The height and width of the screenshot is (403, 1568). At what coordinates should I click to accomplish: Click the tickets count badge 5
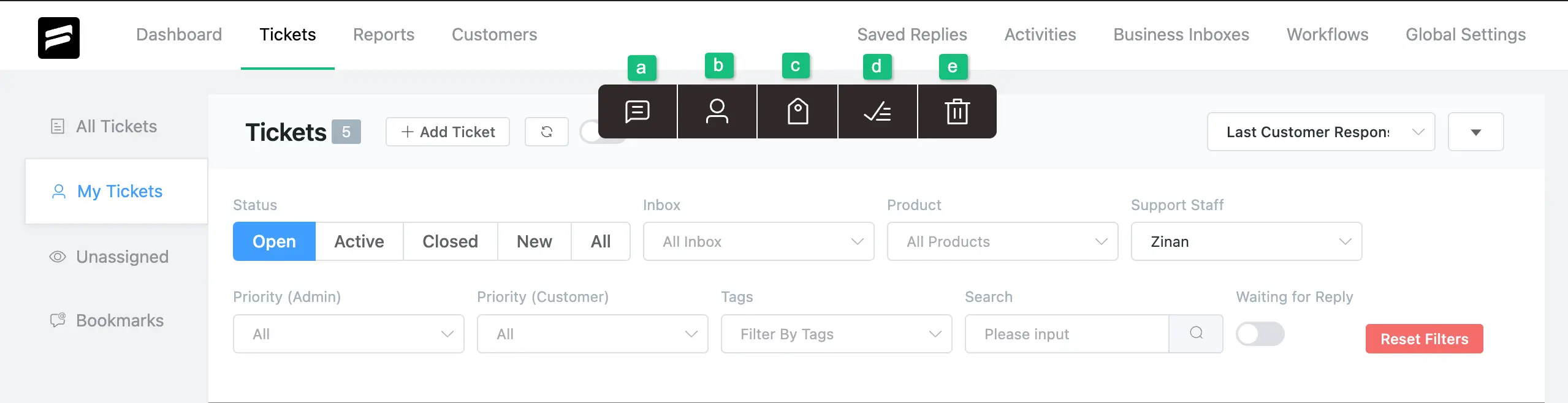pos(346,132)
